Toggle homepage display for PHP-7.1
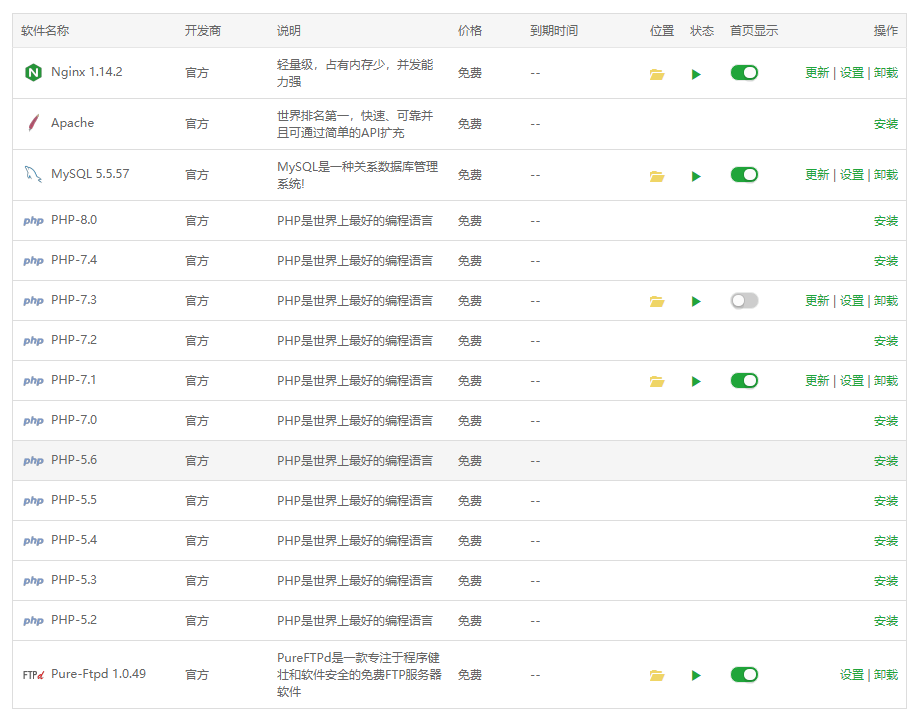The height and width of the screenshot is (716, 915). (x=744, y=380)
